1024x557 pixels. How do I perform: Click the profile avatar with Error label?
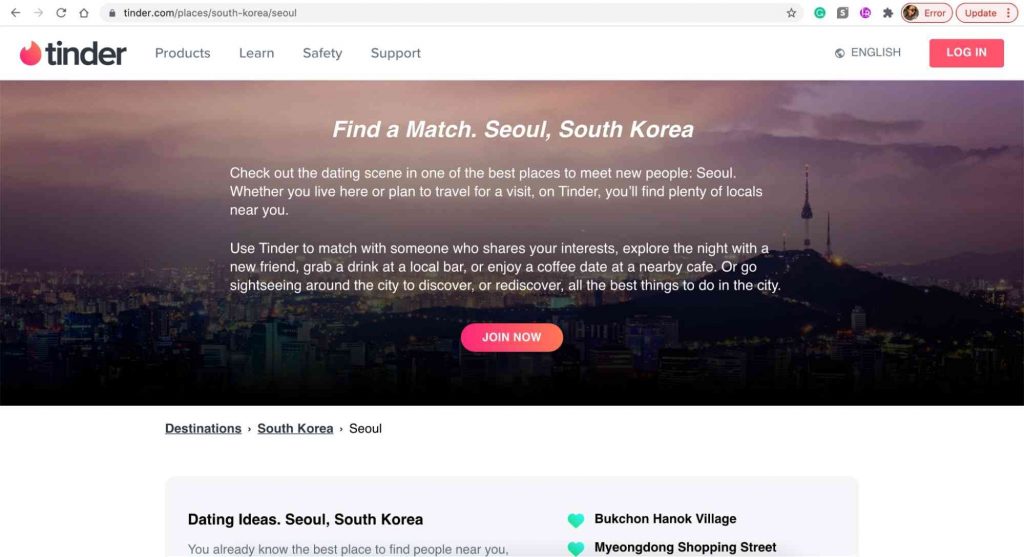tap(926, 12)
